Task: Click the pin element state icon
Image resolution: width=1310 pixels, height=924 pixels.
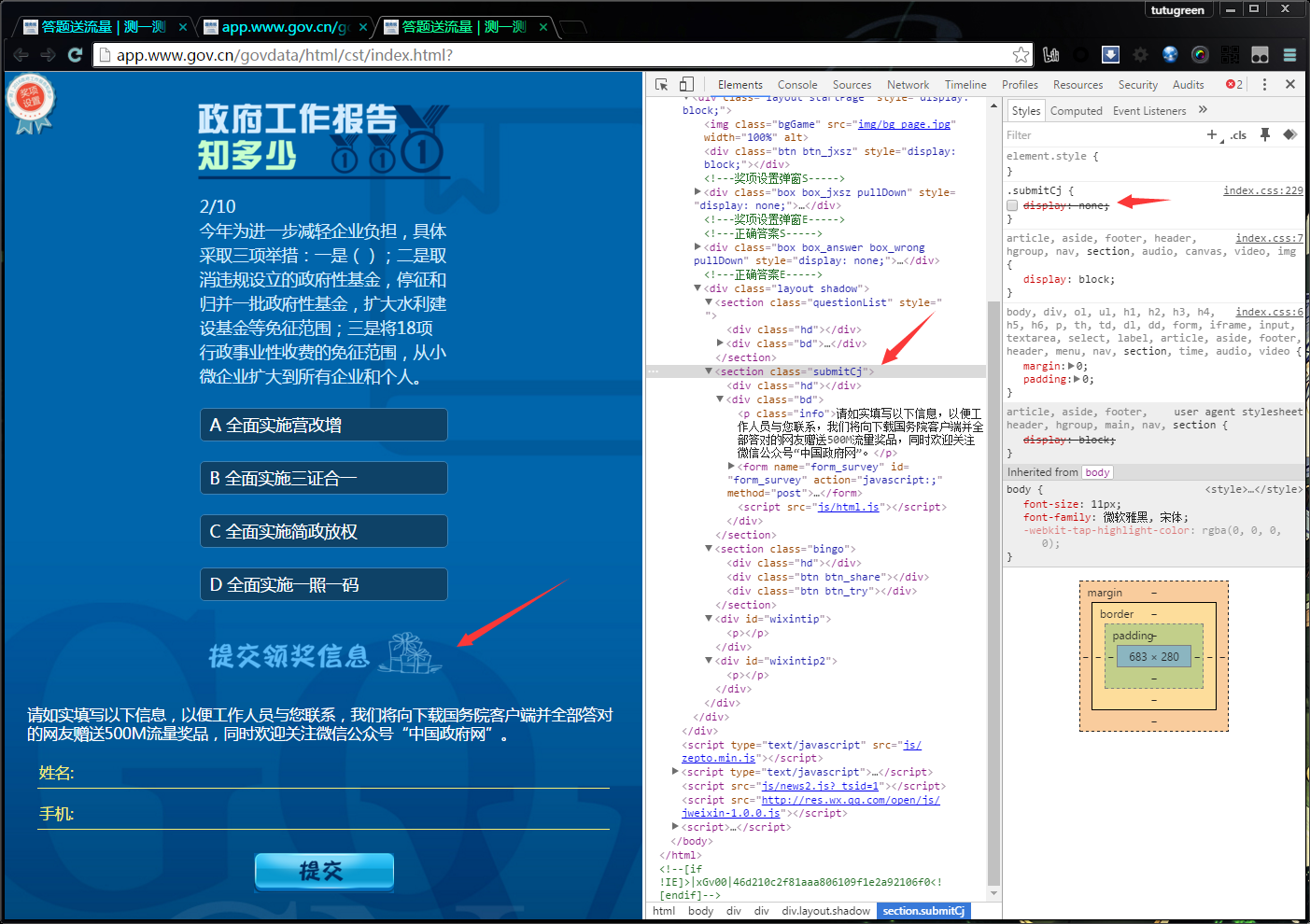Action: pos(1265,134)
